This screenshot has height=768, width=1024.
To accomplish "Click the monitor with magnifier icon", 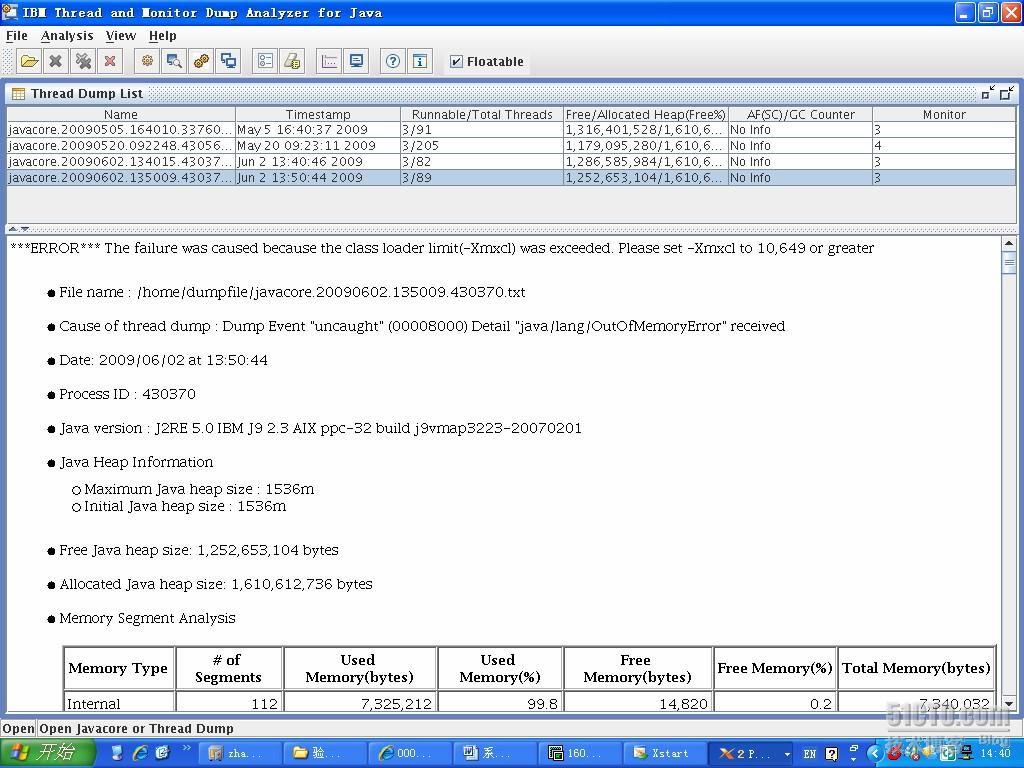I will [174, 61].
